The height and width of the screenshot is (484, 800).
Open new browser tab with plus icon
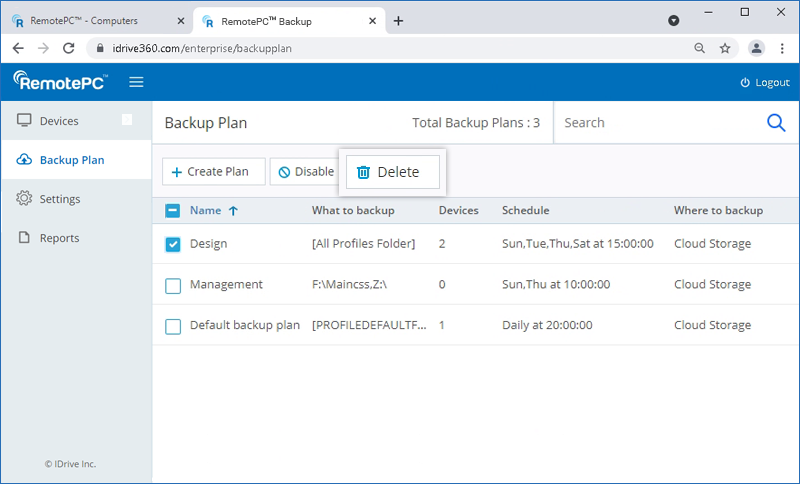[x=398, y=21]
